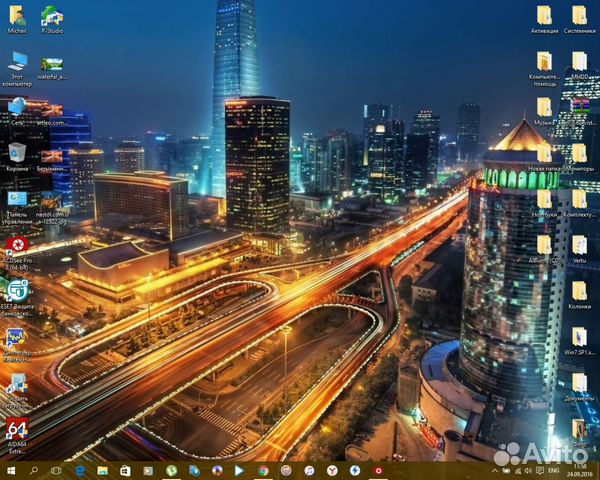The height and width of the screenshot is (480, 600).
Task: Launch Google Chrome from taskbar
Action: click(263, 470)
